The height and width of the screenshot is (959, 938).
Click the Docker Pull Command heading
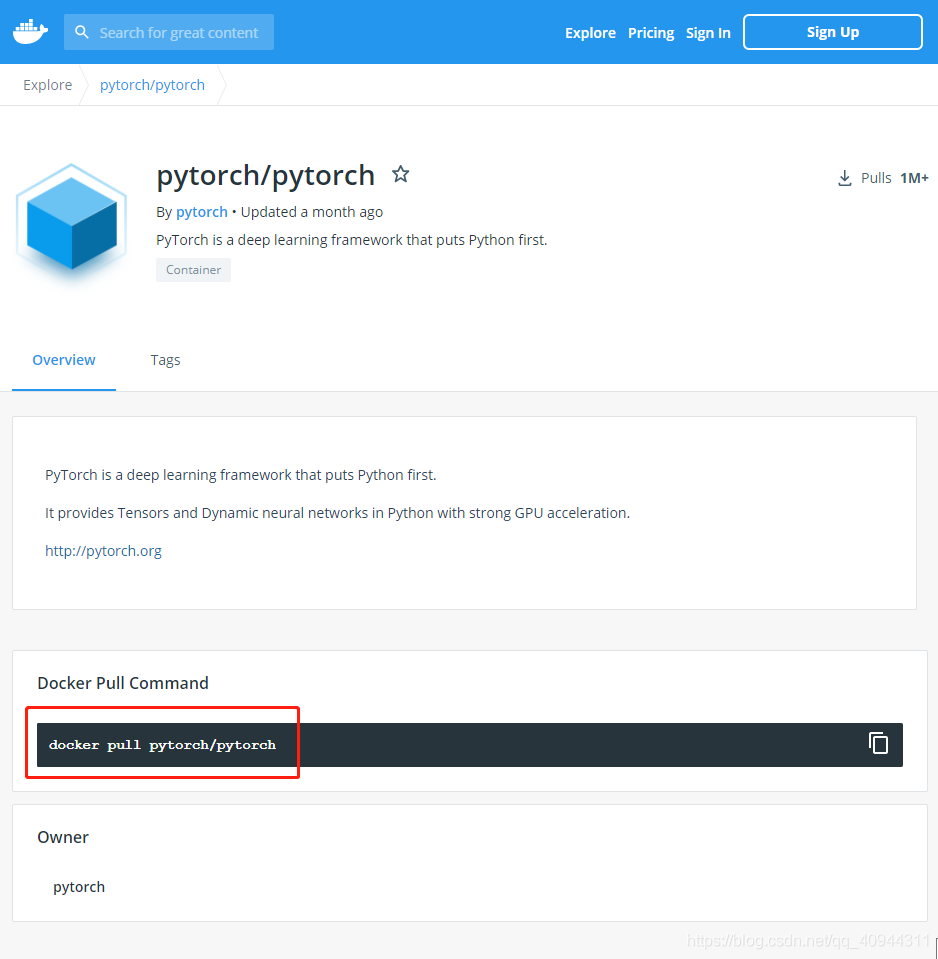123,683
